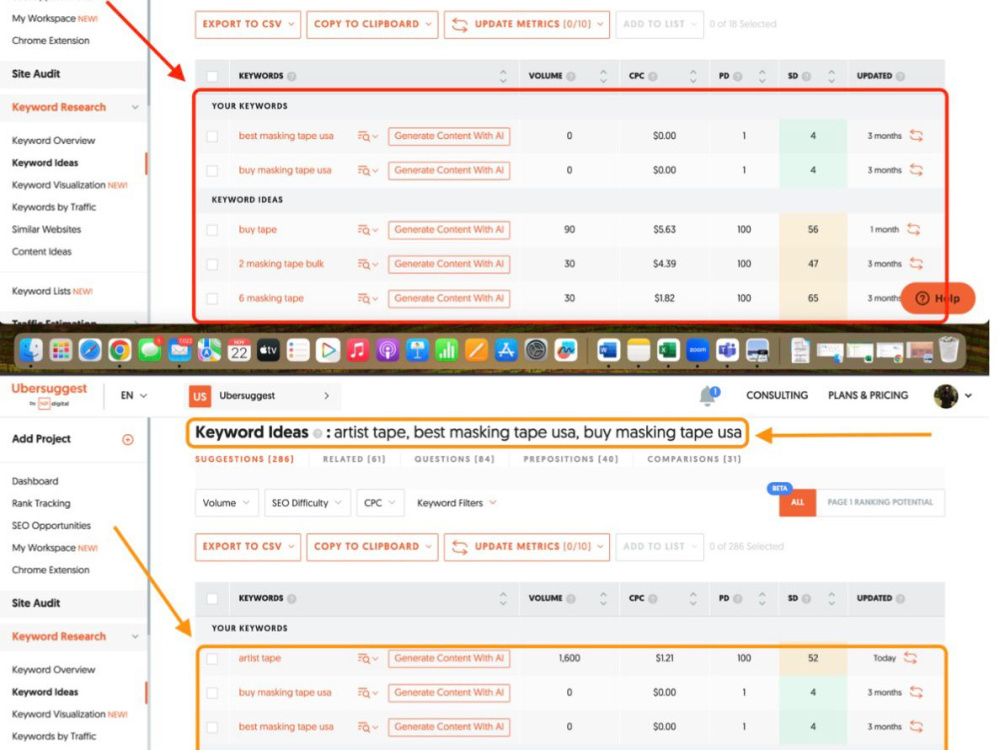Click the swap icon in 'Update Metrics' near '0 of 286 Selected'
1000x750 pixels.
click(460, 547)
